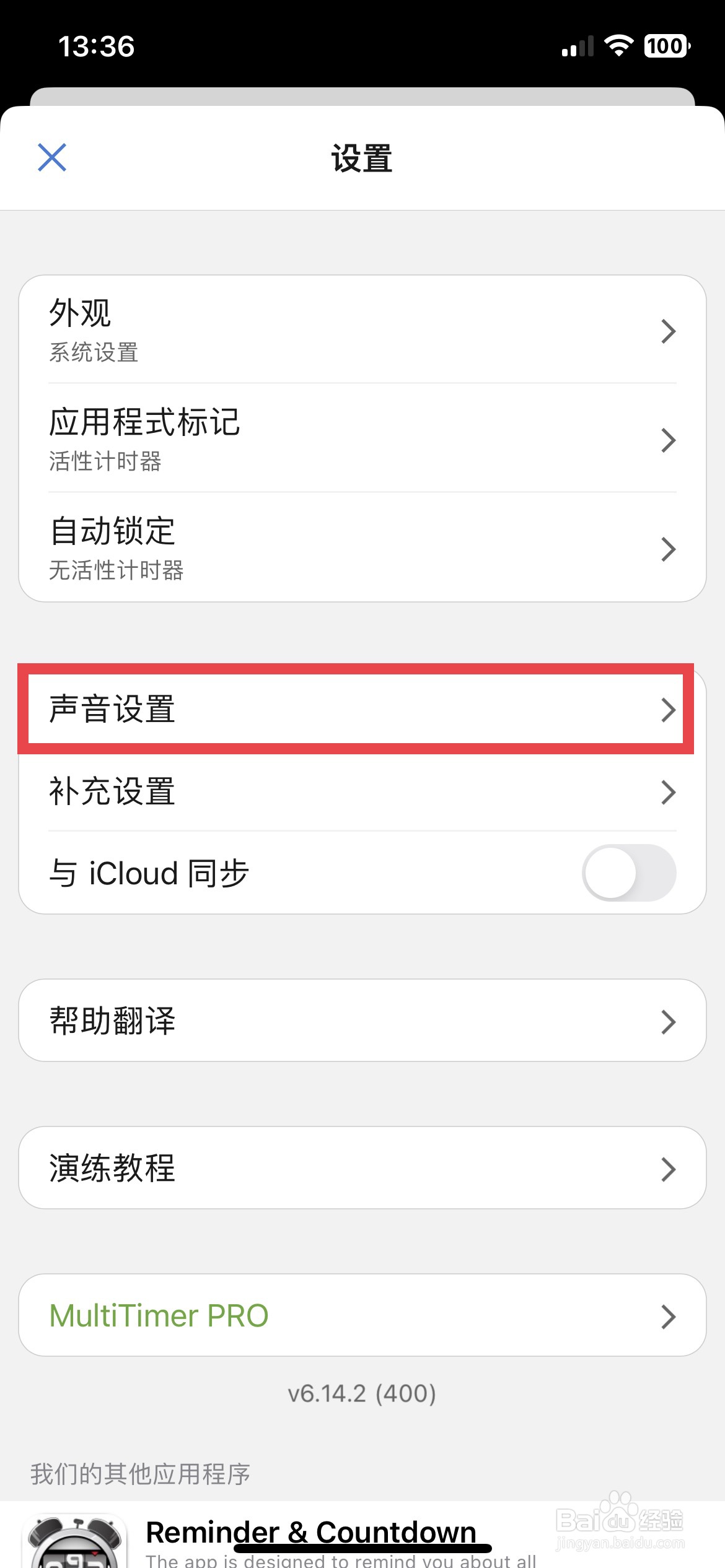The width and height of the screenshot is (725, 1568).
Task: Open 声音设置 sound settings
Action: [x=362, y=708]
